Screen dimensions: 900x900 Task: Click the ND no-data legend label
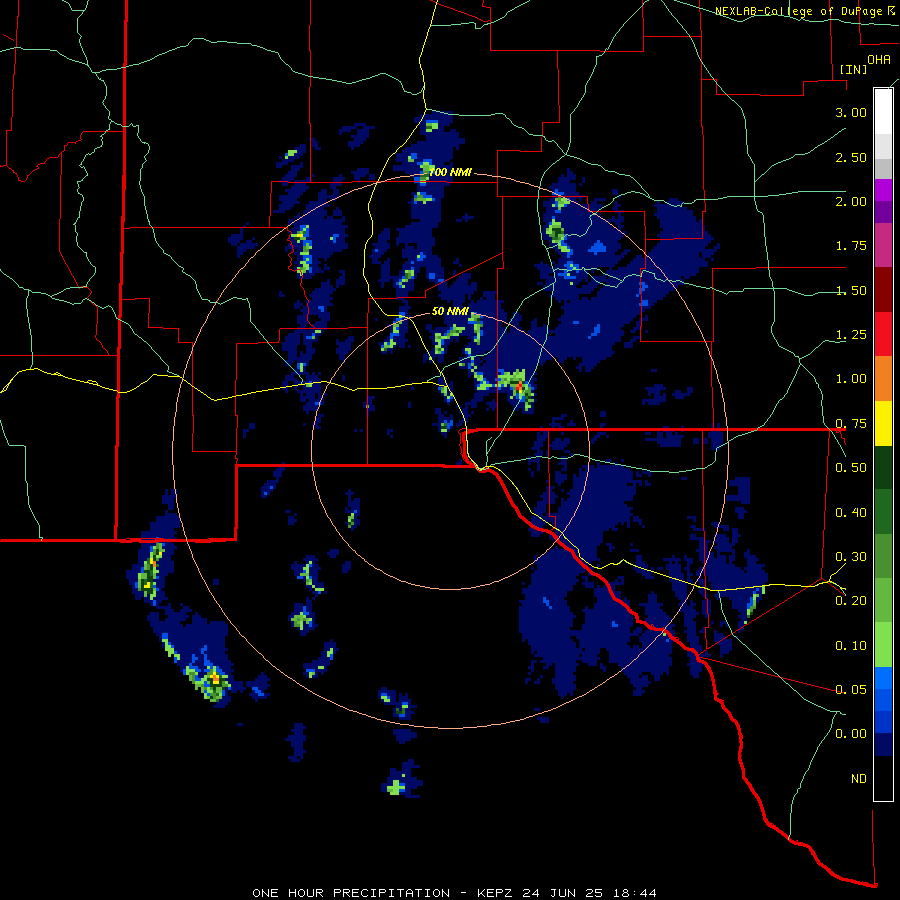[x=859, y=779]
